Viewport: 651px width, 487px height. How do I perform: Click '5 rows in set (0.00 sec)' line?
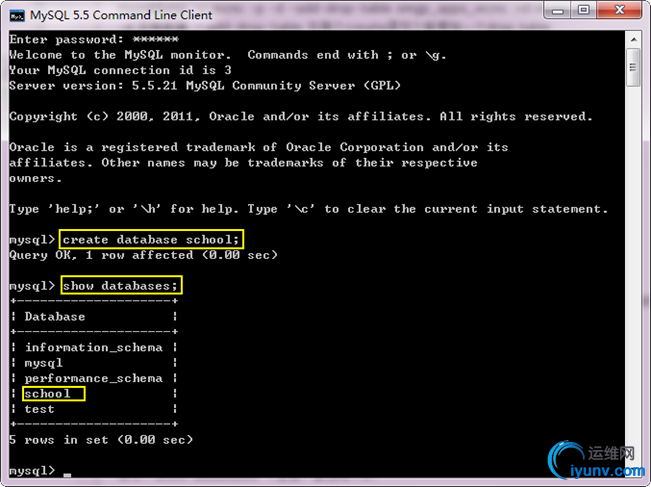[x=101, y=440]
